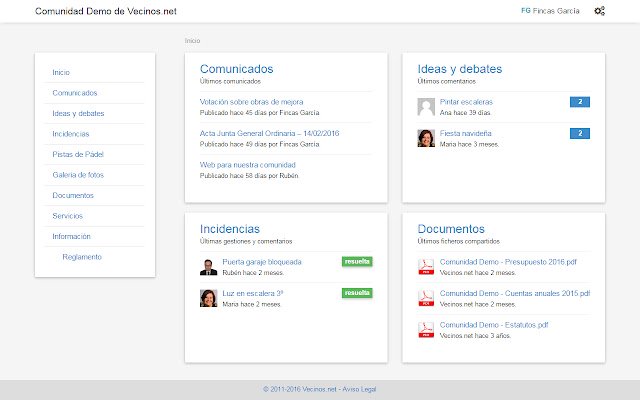
Task: Open the Fincas García user name
Action: (556, 11)
